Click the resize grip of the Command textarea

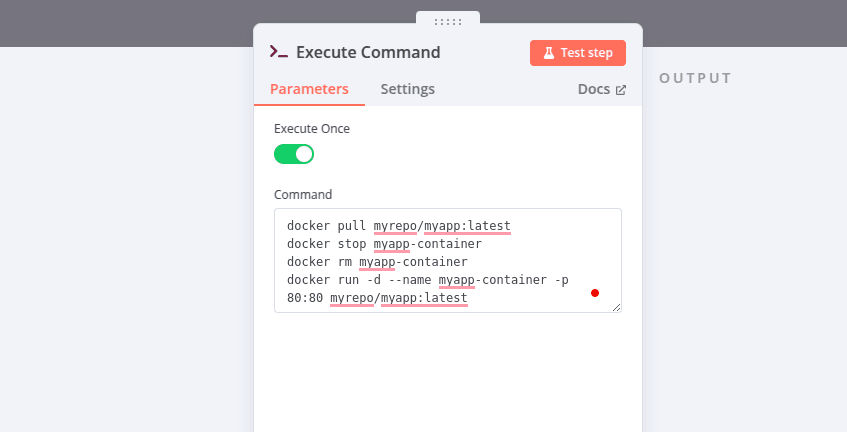click(616, 307)
